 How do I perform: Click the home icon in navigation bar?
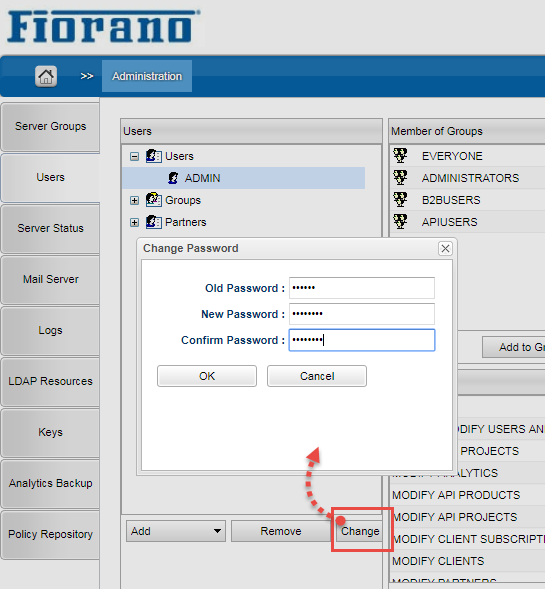pyautogui.click(x=46, y=76)
